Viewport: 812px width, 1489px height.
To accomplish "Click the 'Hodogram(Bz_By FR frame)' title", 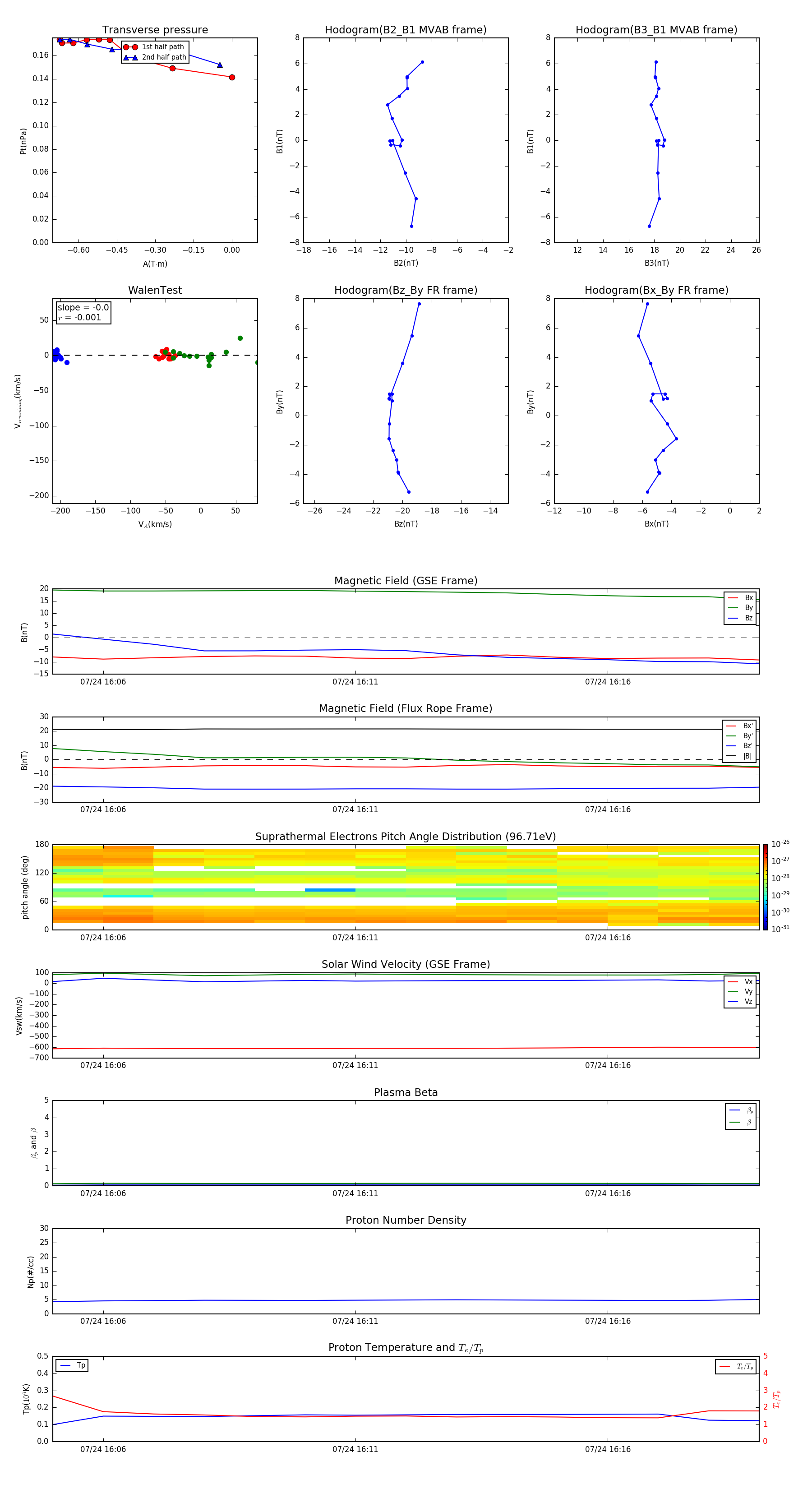I will [x=406, y=290].
